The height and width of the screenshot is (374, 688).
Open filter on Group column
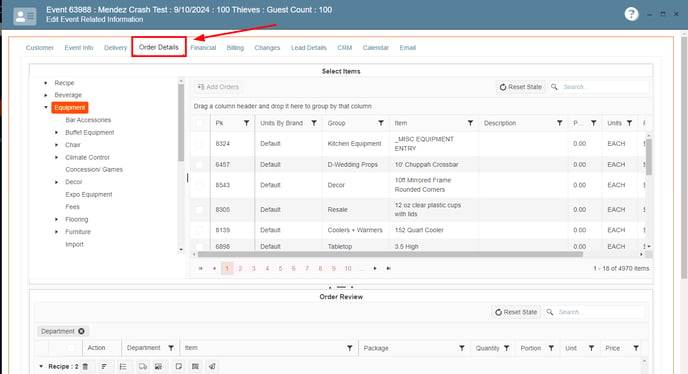pos(381,123)
